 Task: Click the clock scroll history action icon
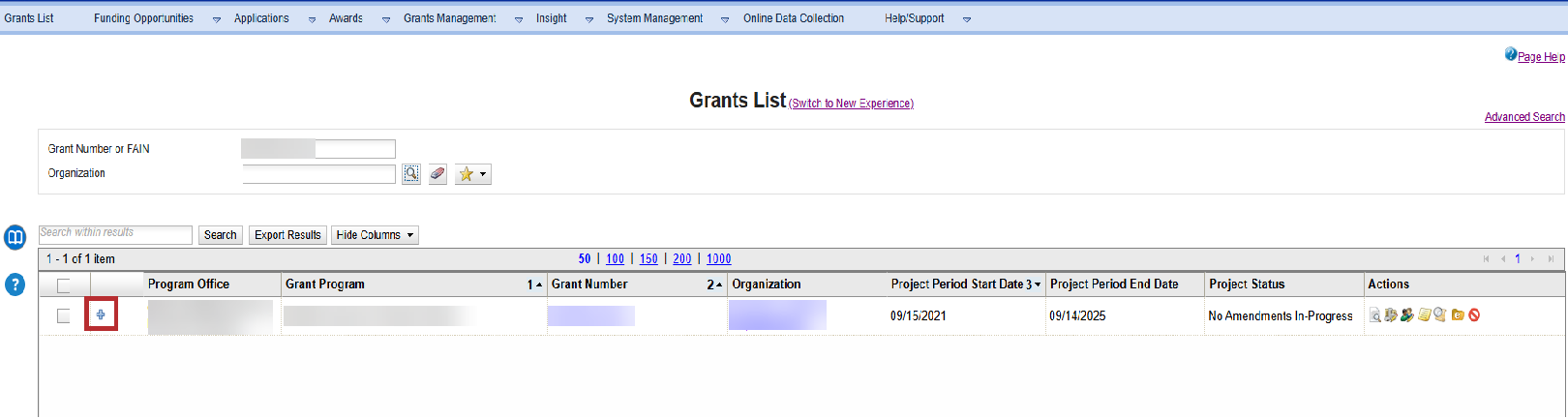[1440, 315]
